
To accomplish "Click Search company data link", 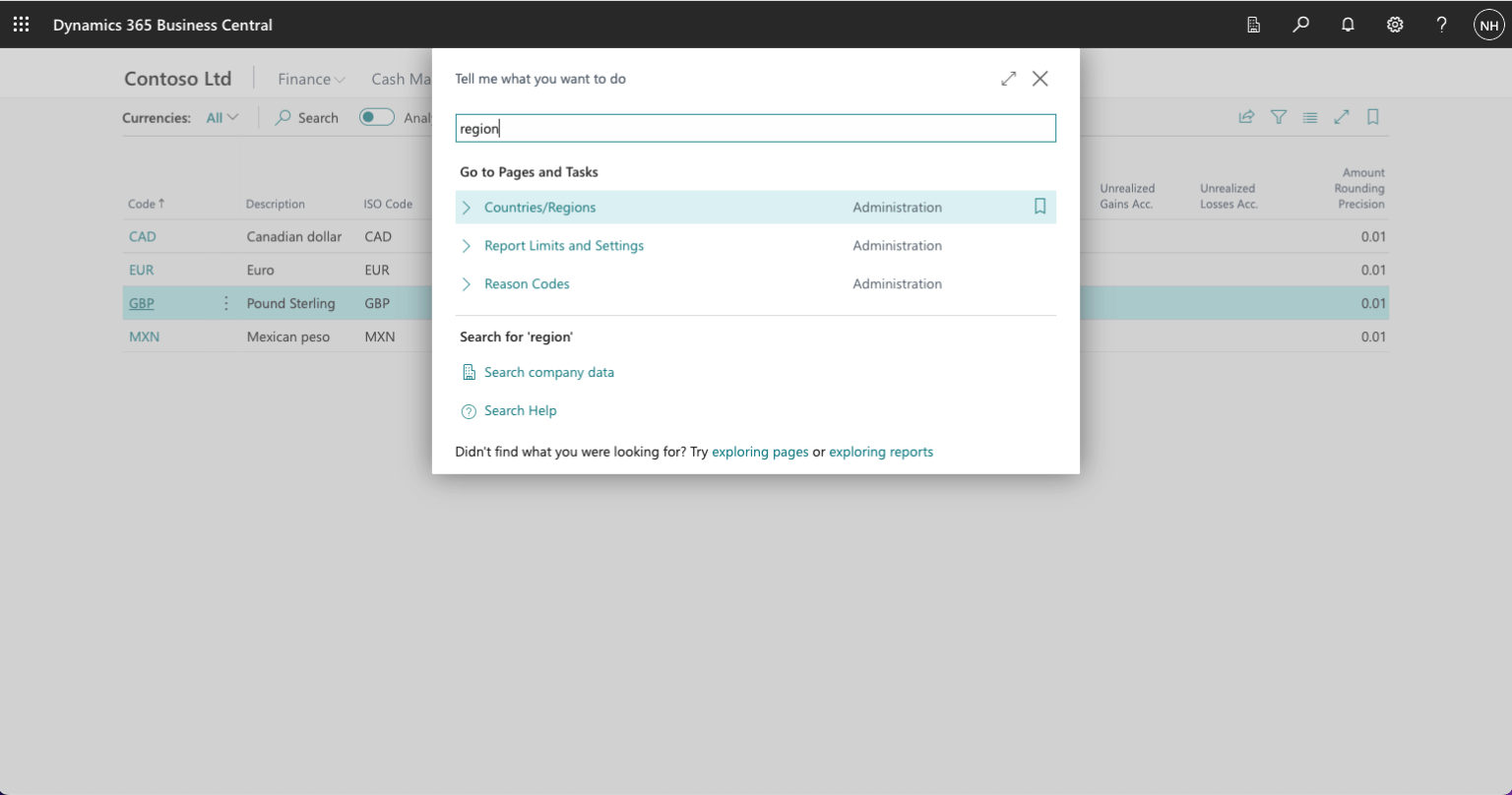I will (549, 373).
